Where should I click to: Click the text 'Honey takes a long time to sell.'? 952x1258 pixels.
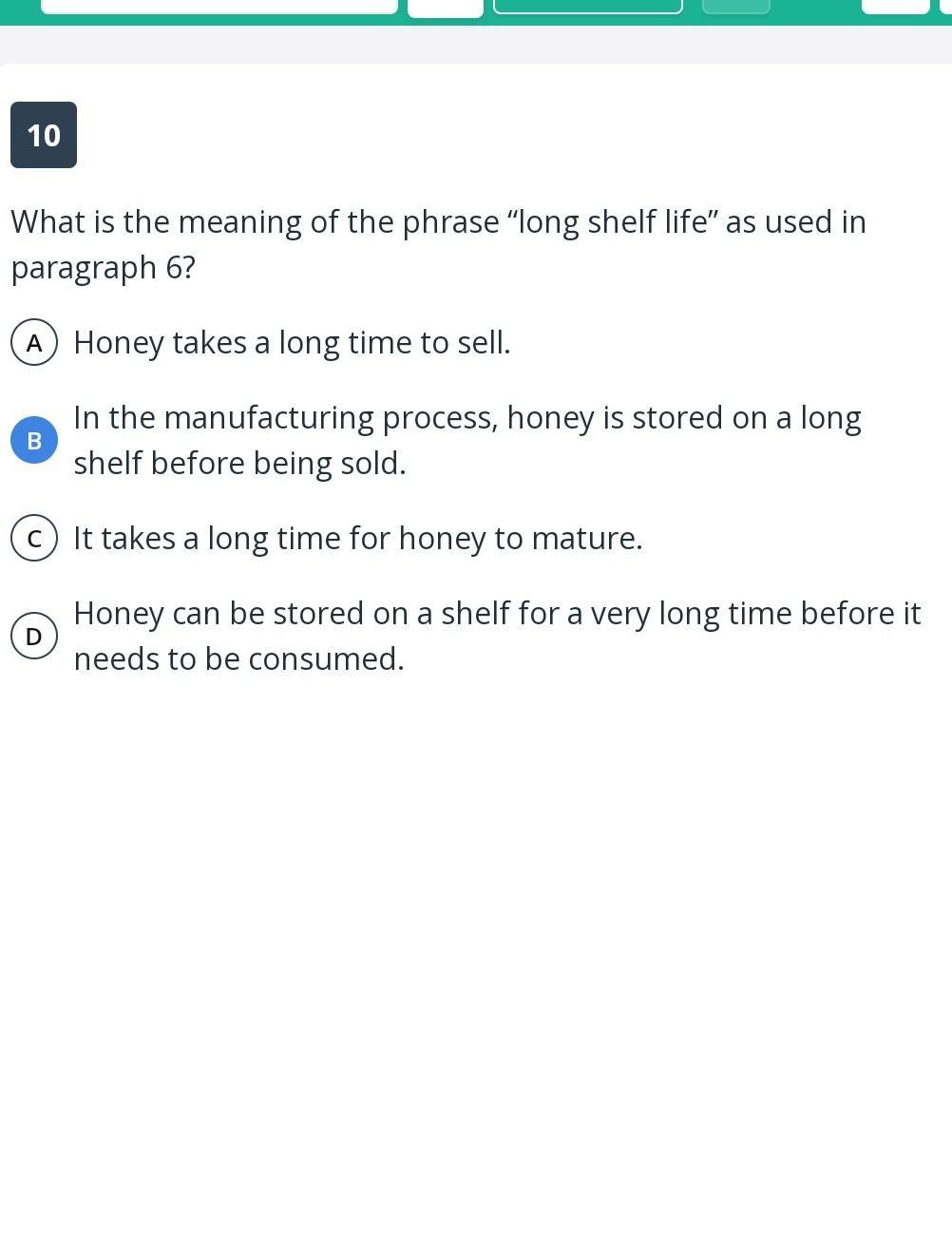coord(292,343)
